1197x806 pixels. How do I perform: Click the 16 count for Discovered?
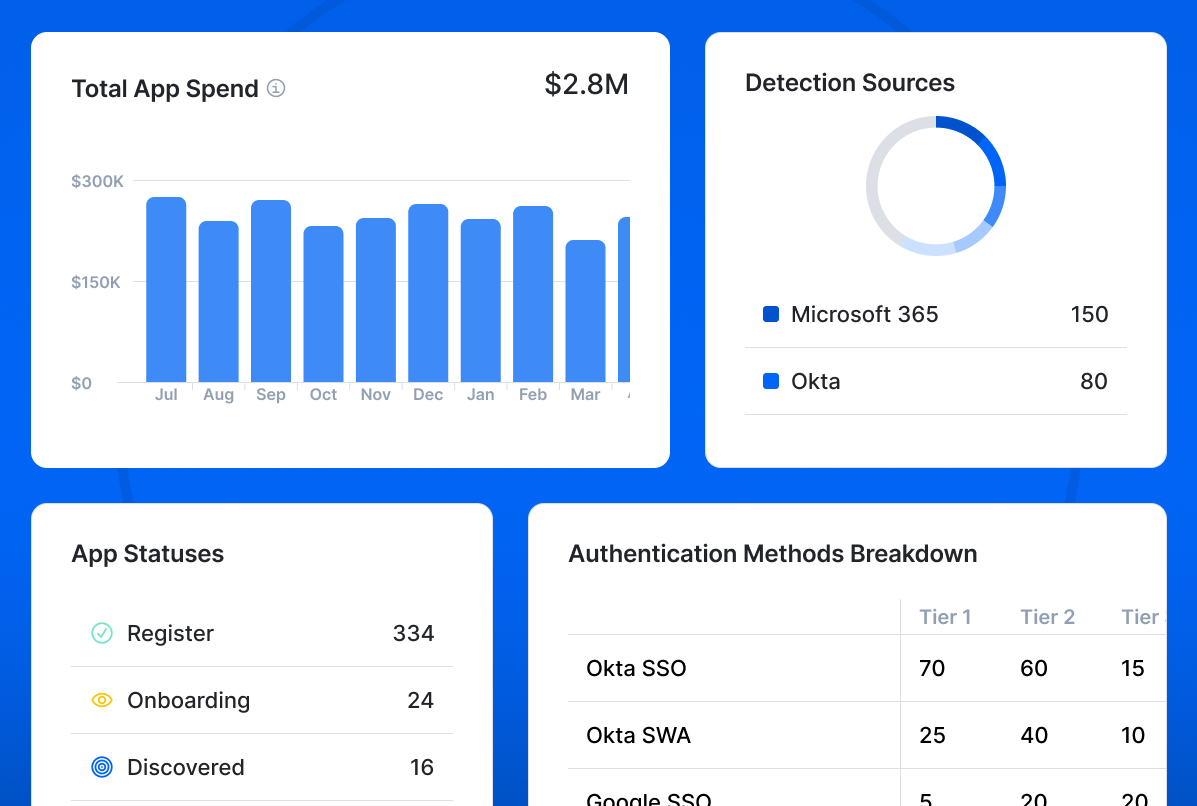(x=421, y=767)
